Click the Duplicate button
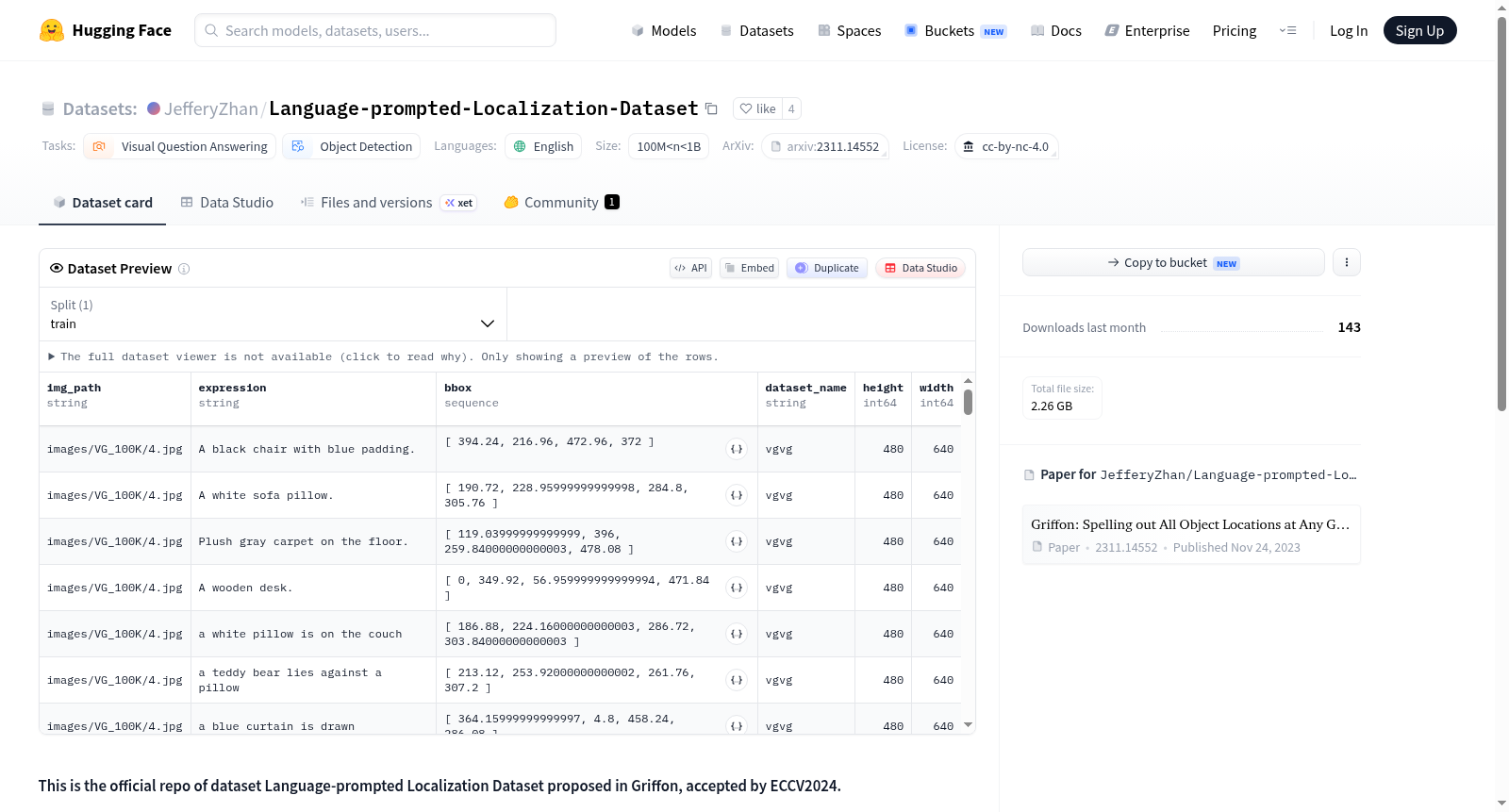 [x=827, y=268]
